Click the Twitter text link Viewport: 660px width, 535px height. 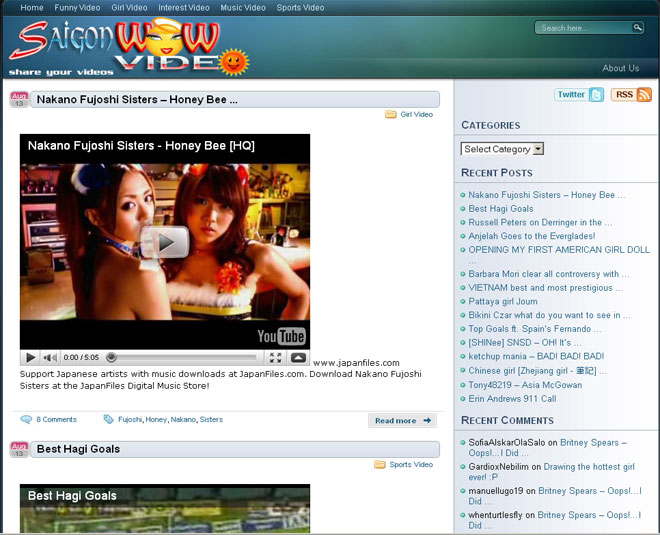click(571, 94)
